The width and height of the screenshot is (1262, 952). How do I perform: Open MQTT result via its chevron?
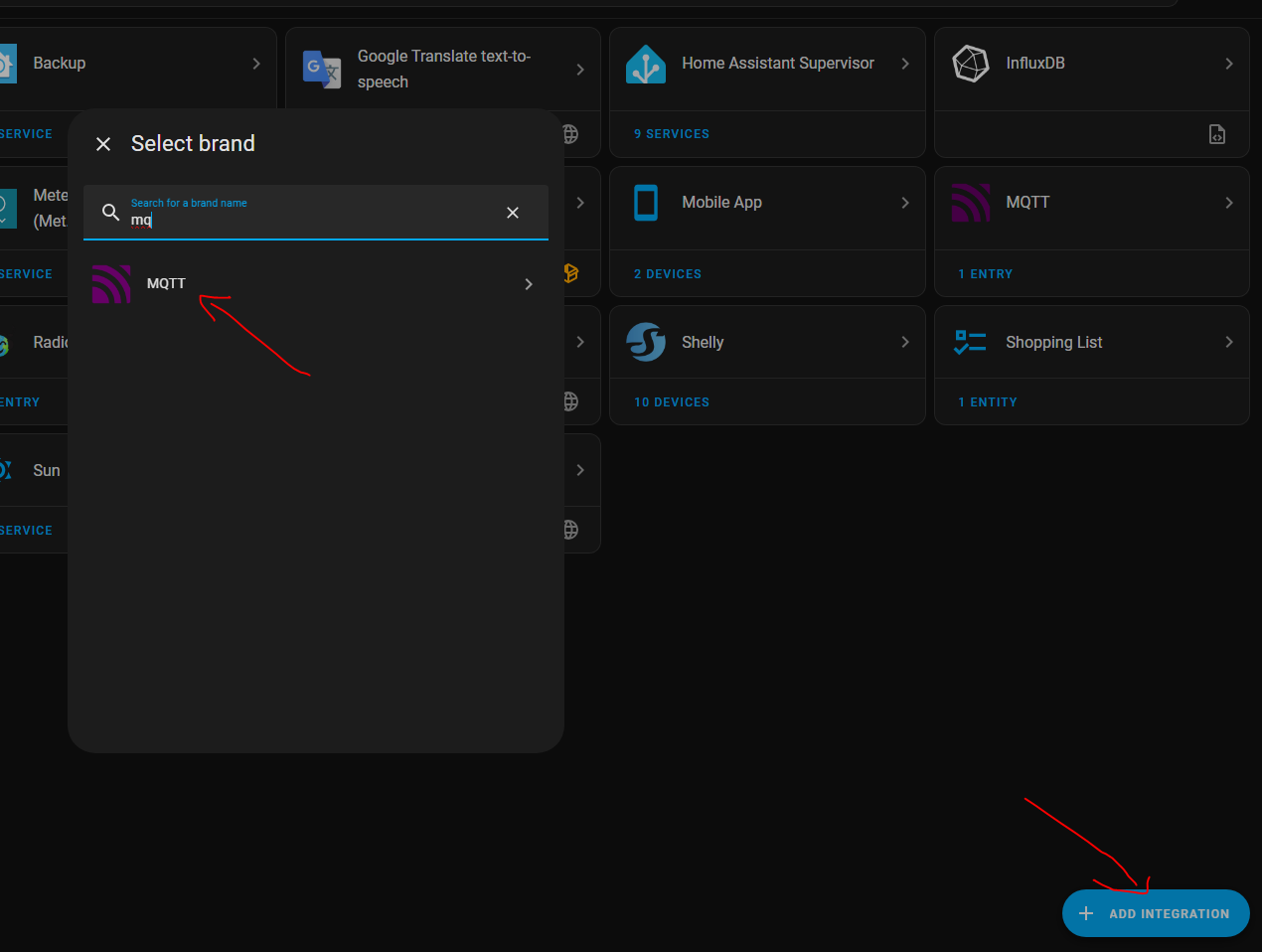(x=529, y=284)
